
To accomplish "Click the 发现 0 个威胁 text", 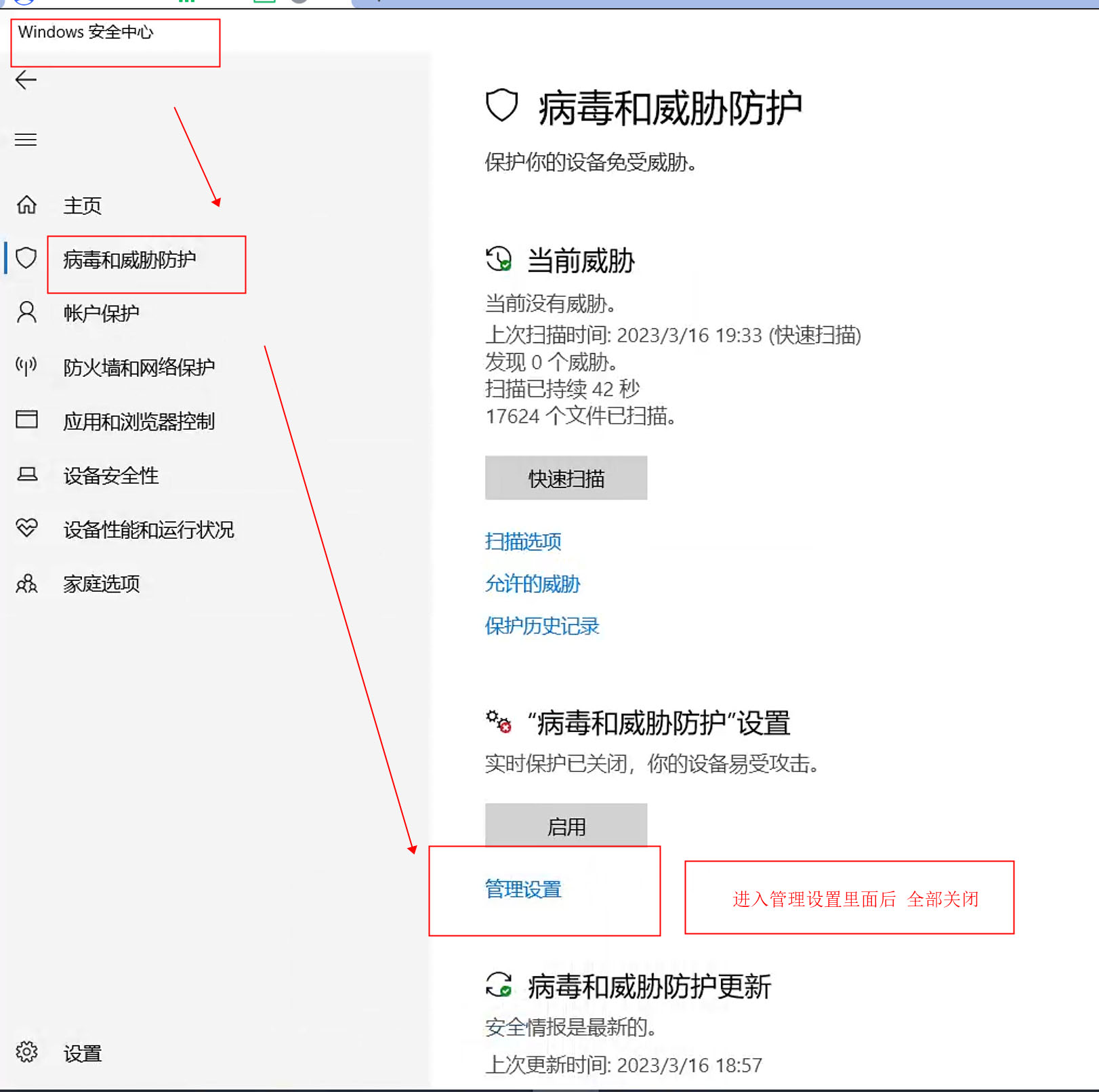I will point(551,362).
